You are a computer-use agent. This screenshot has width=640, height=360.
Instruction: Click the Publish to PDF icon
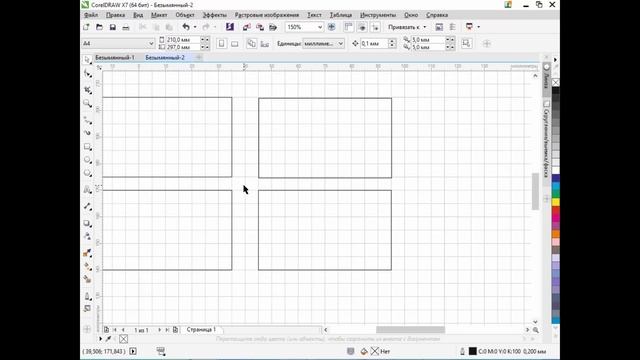click(x=273, y=27)
